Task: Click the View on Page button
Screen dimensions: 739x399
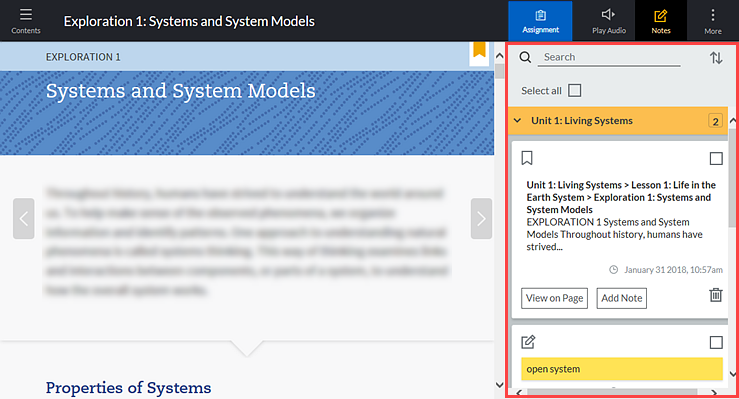Action: pyautogui.click(x=554, y=298)
